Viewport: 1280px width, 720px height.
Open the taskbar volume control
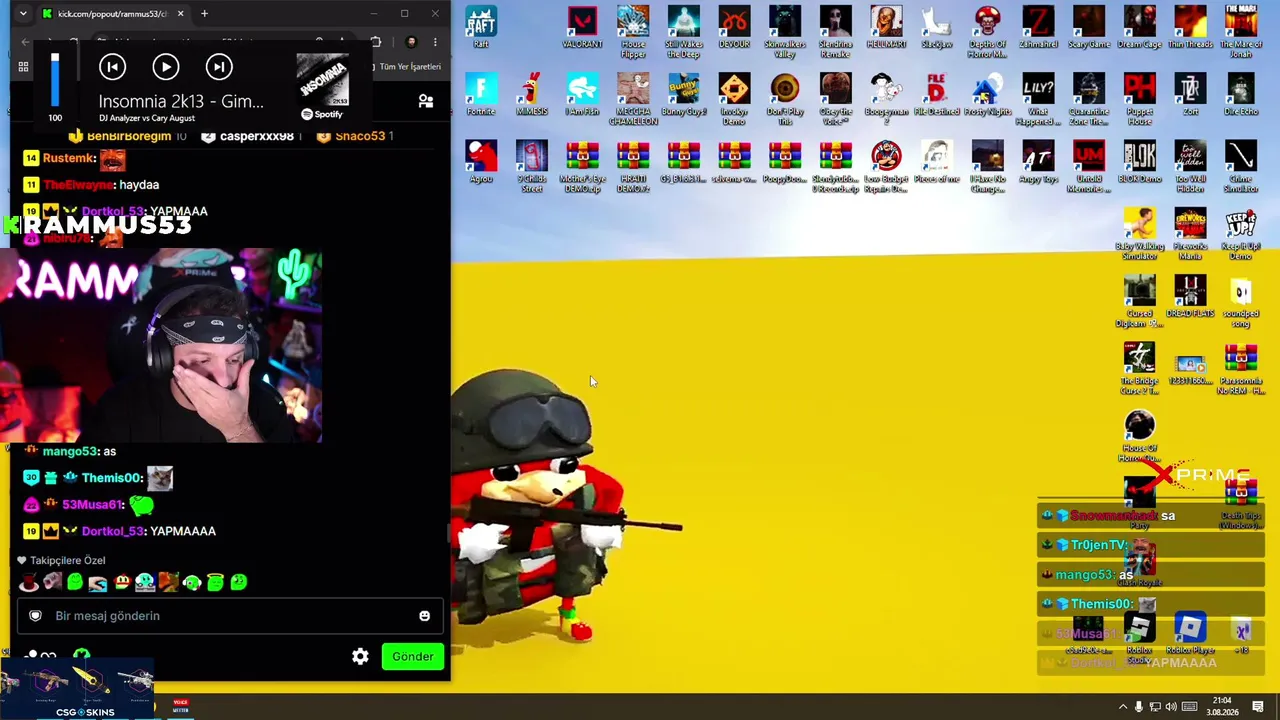click(x=1171, y=707)
